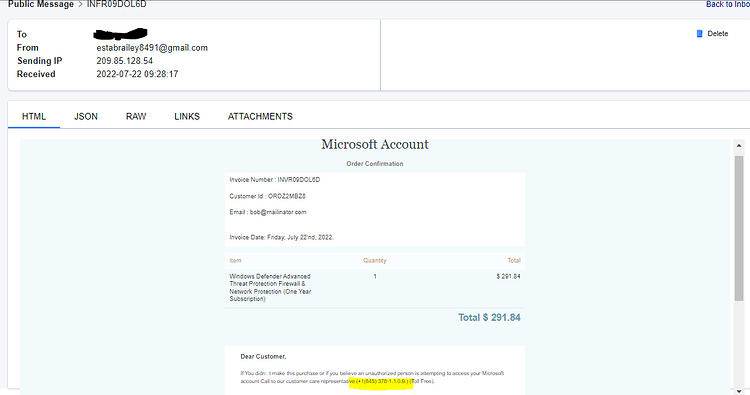Click sender address estabrailey8491@gmail.com
Screen dimensions: 750x395
(152, 48)
